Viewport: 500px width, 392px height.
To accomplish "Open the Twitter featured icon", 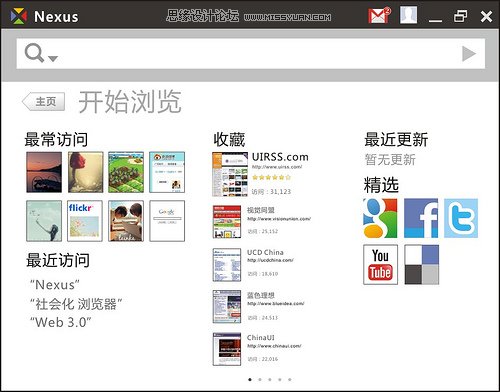I will [461, 218].
